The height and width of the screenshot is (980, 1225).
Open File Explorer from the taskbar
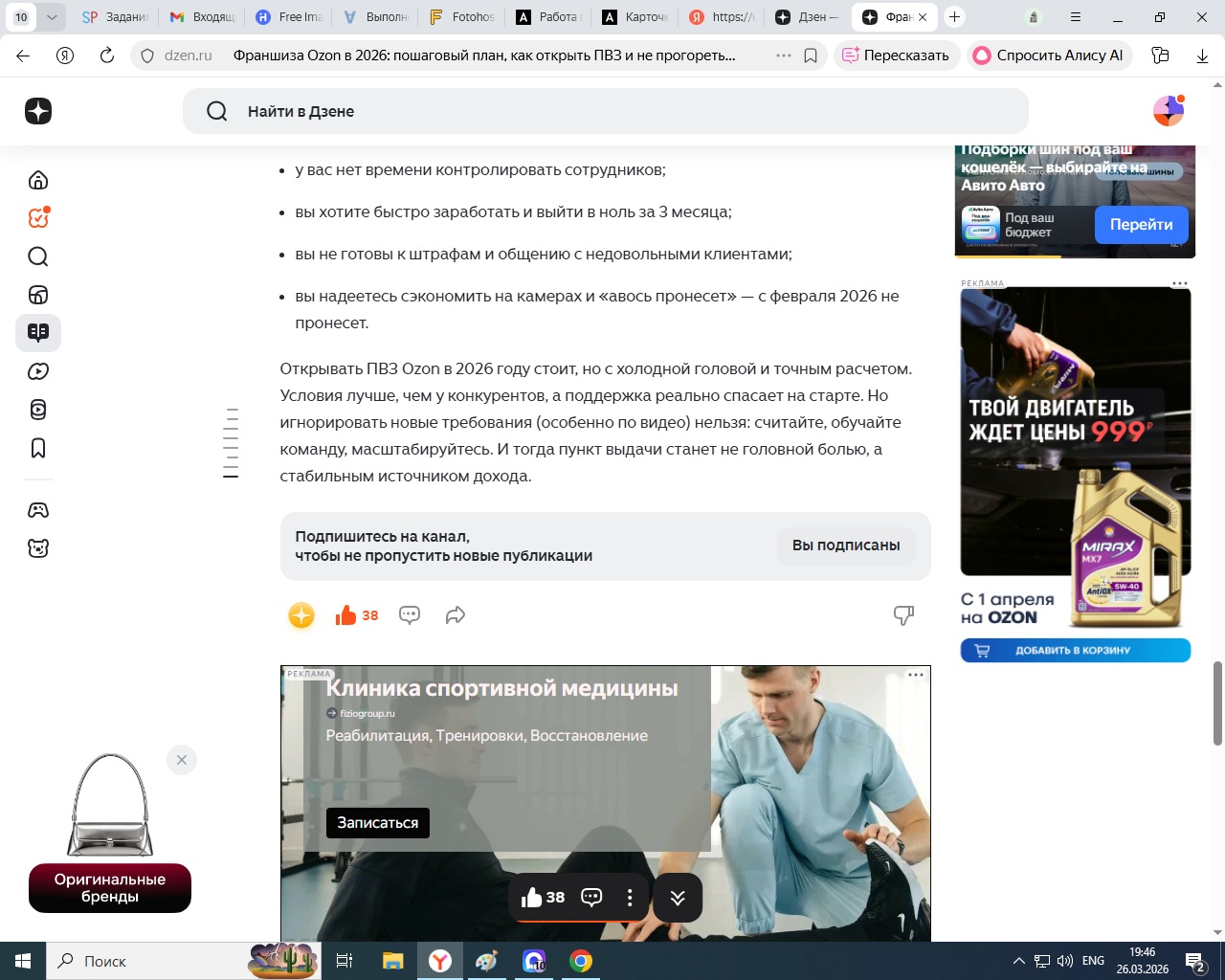click(392, 961)
